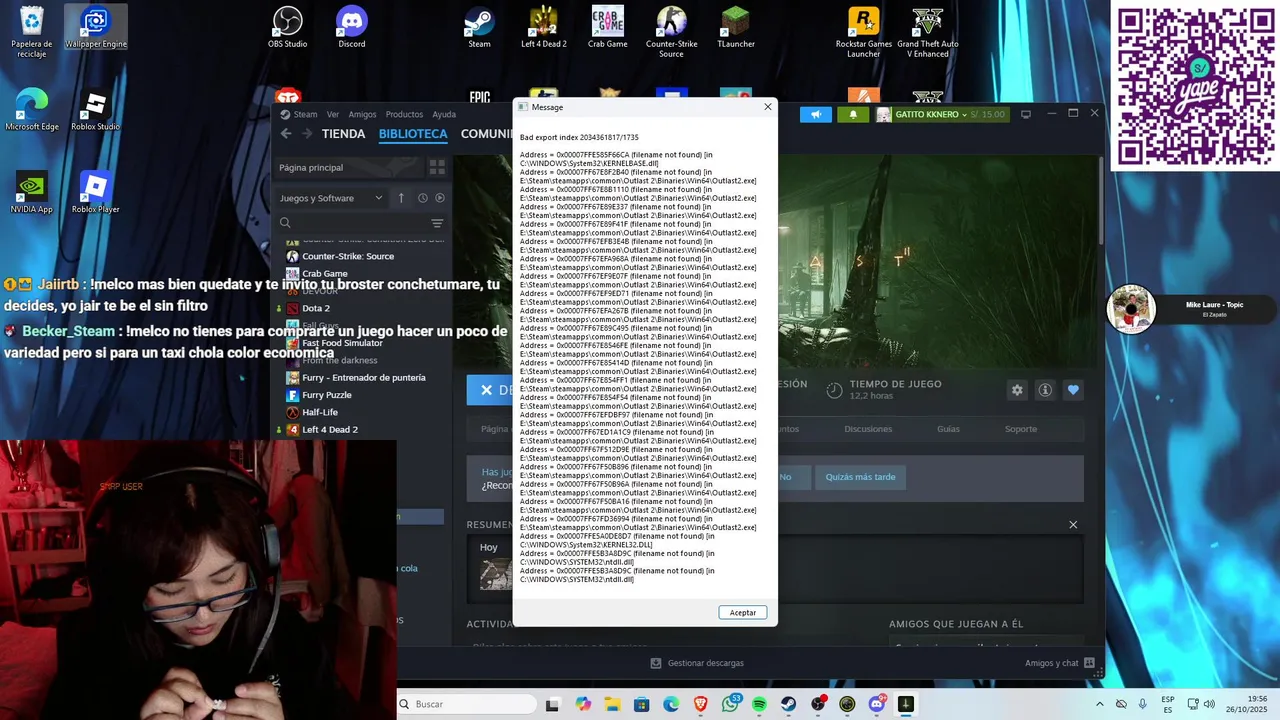Open volume control in system tray

point(1209,704)
